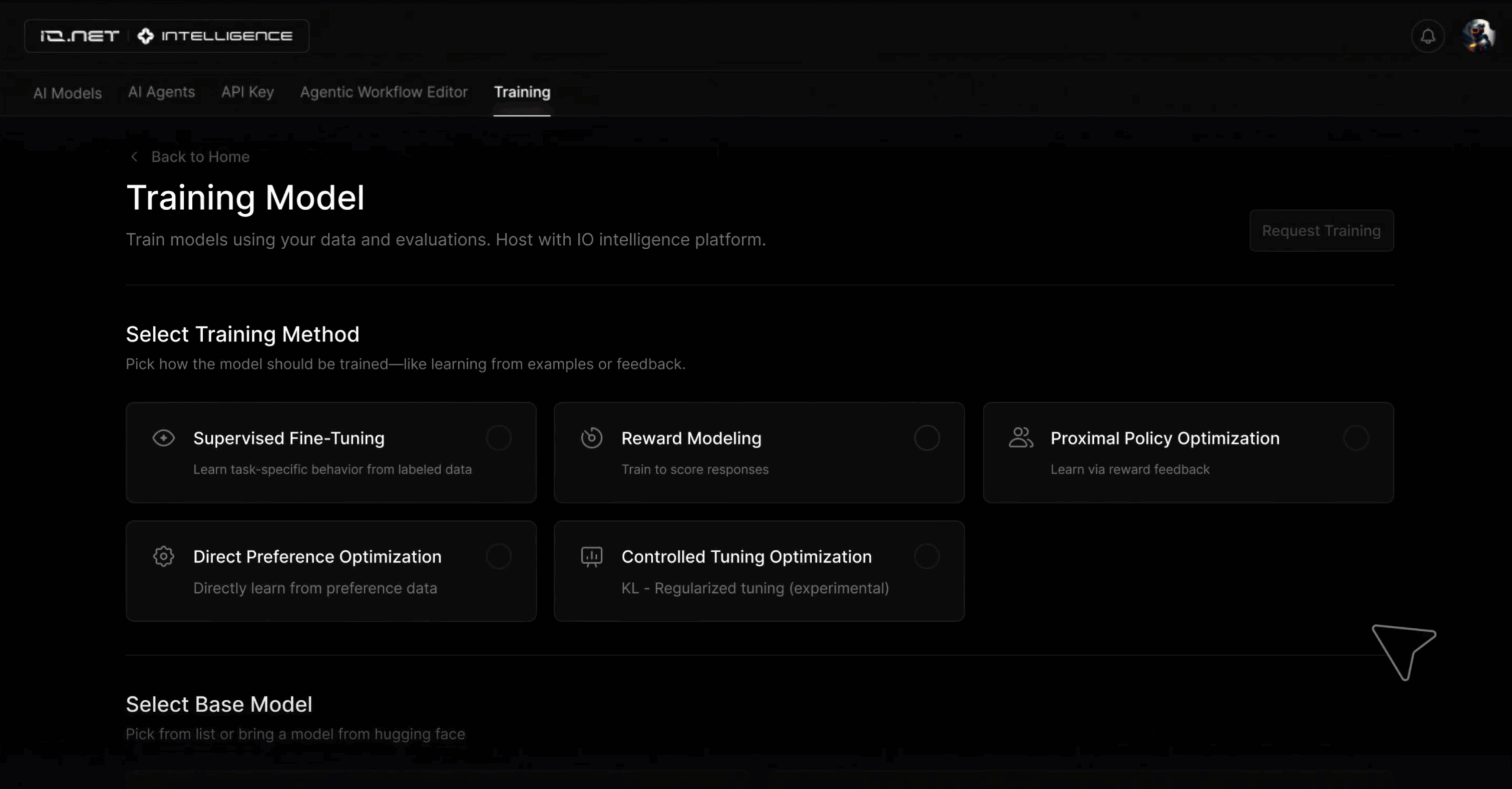Image resolution: width=1512 pixels, height=789 pixels.
Task: Open the user profile avatar
Action: [1478, 35]
